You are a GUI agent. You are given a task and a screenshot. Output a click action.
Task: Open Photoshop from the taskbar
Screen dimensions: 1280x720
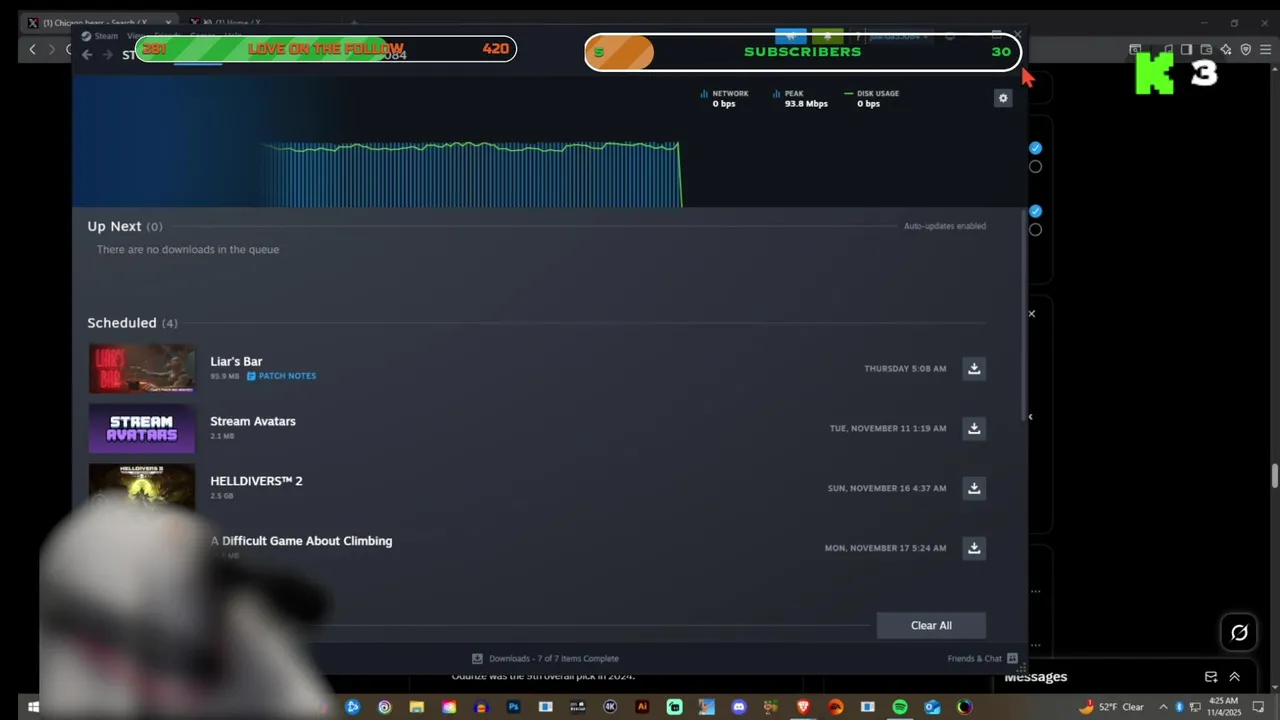513,707
